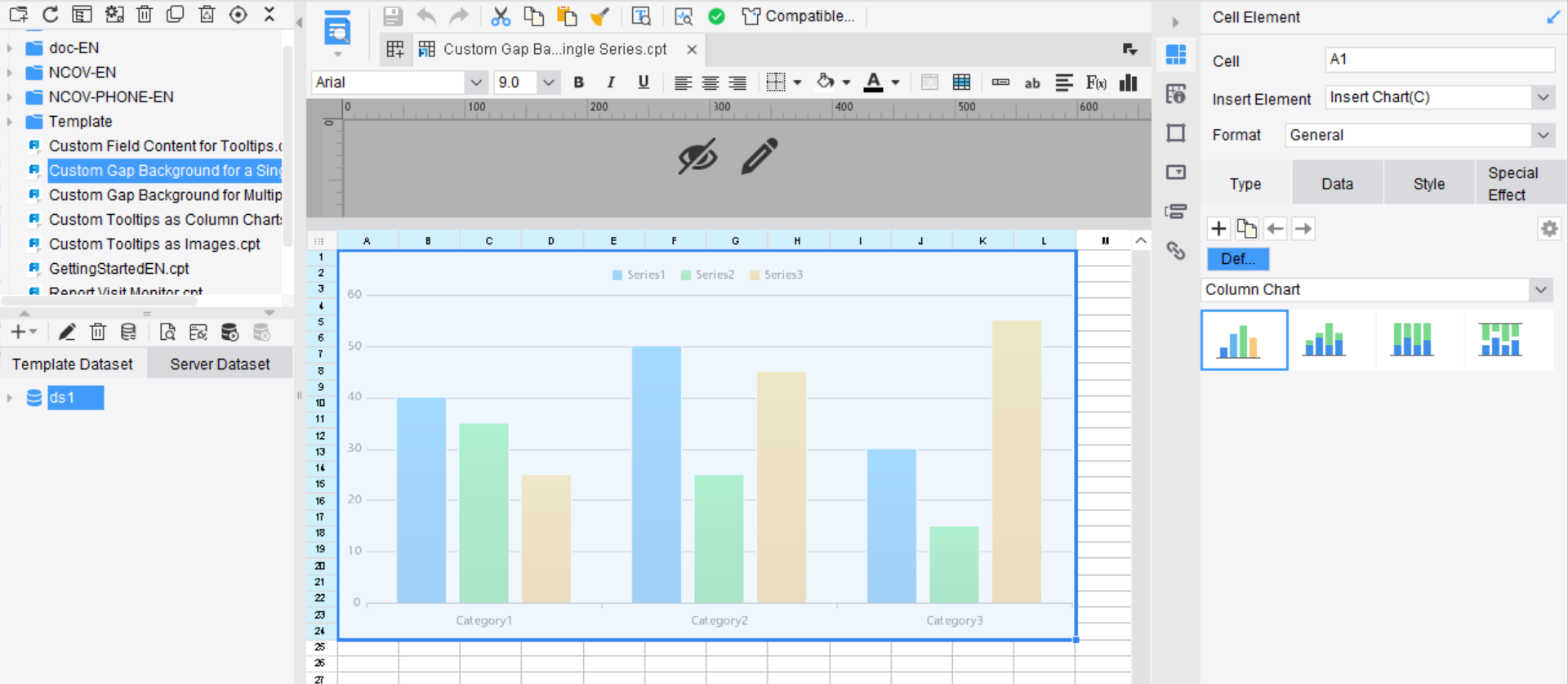Open chart gear settings icon

(1549, 229)
